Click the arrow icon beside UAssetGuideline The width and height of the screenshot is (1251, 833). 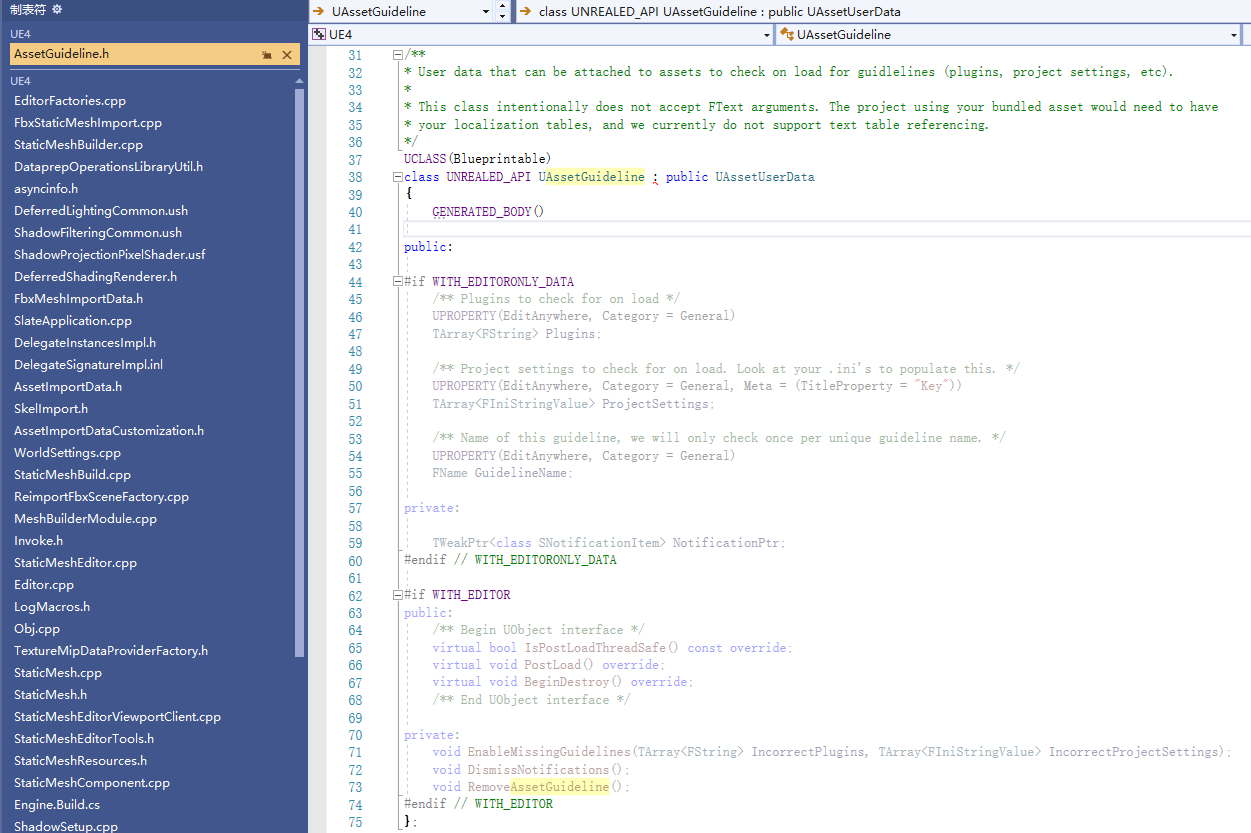tap(319, 12)
